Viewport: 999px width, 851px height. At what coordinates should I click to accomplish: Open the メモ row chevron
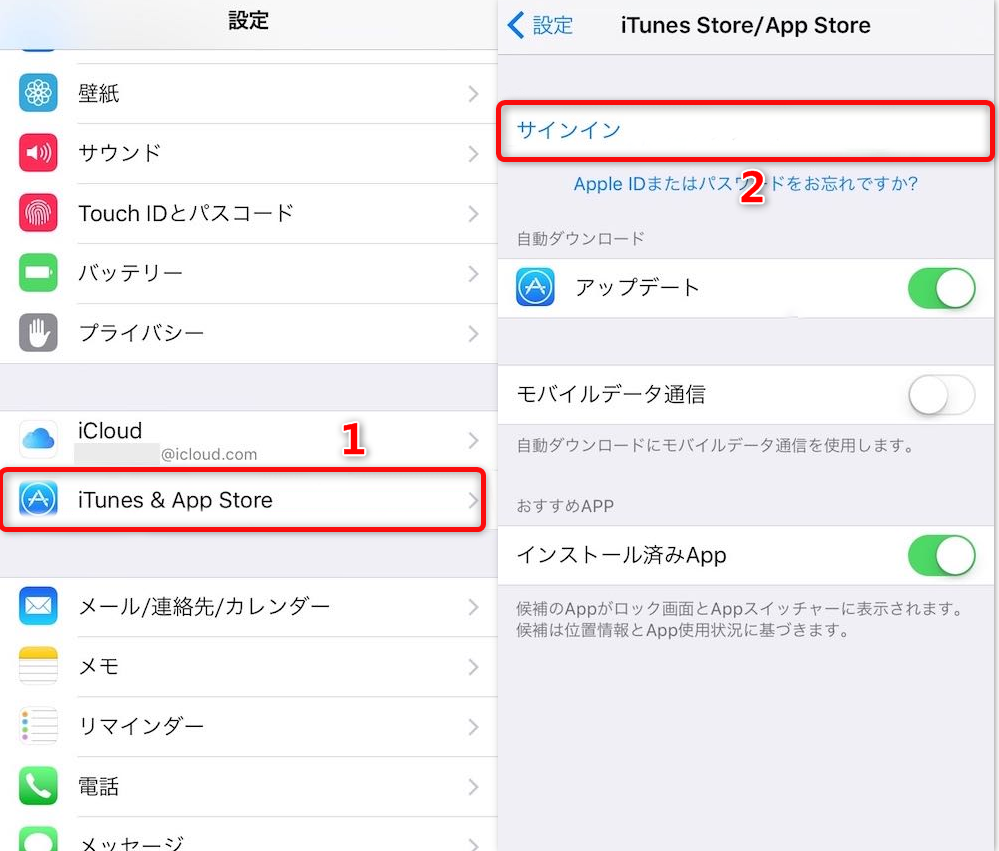pos(473,667)
